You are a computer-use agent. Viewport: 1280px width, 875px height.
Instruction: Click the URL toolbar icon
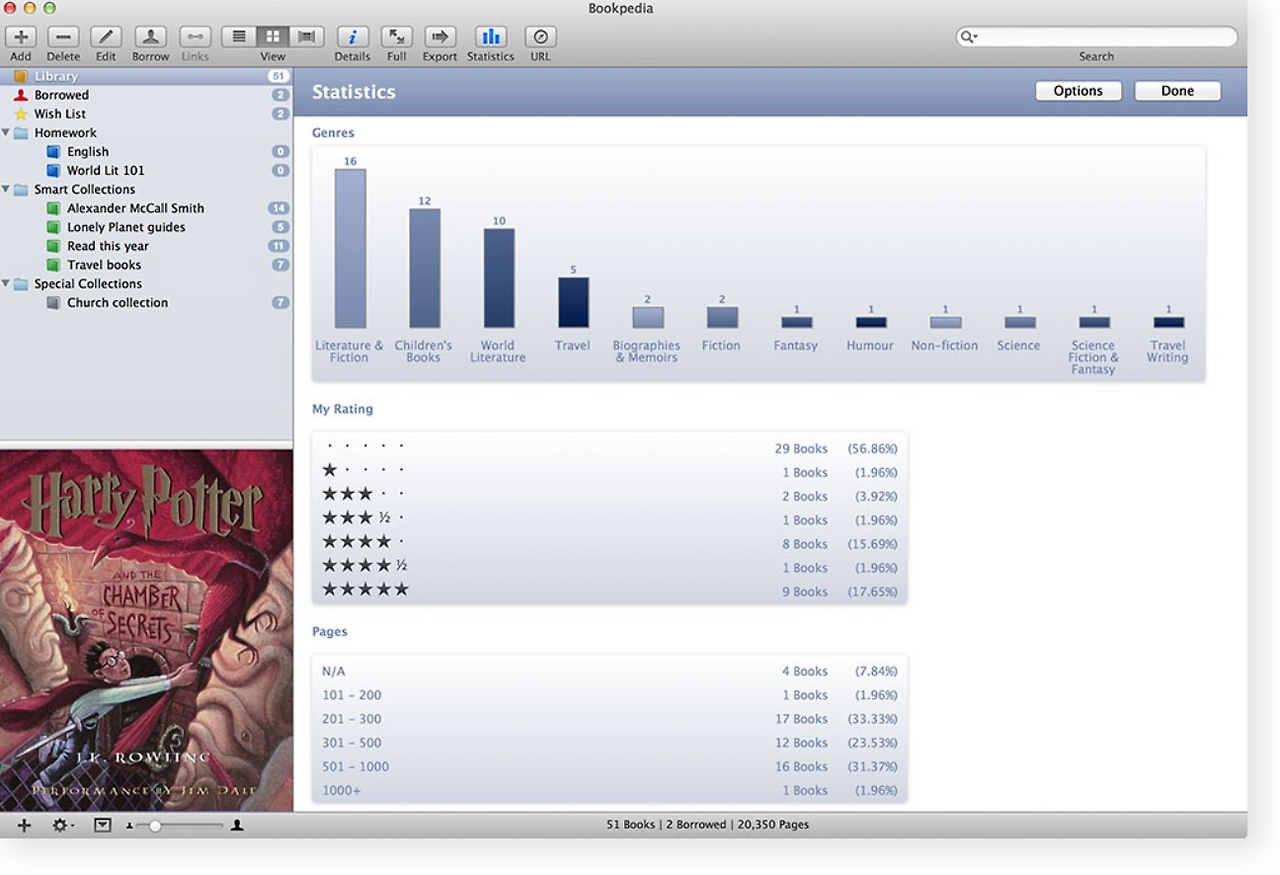(540, 37)
